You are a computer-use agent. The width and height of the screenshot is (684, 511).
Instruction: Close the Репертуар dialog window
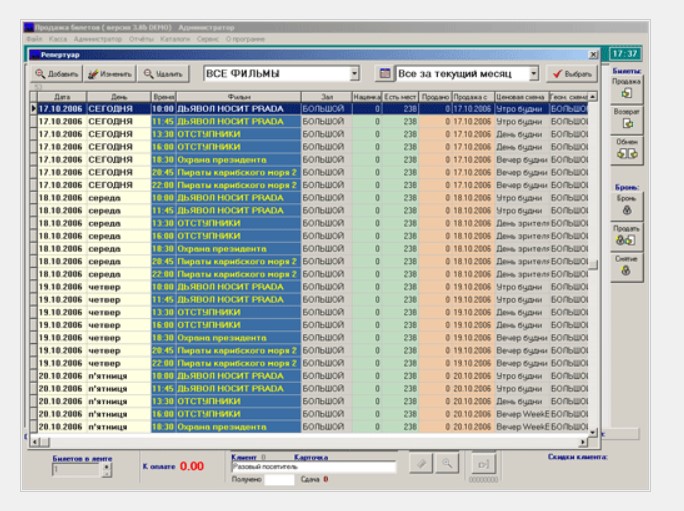[x=593, y=55]
